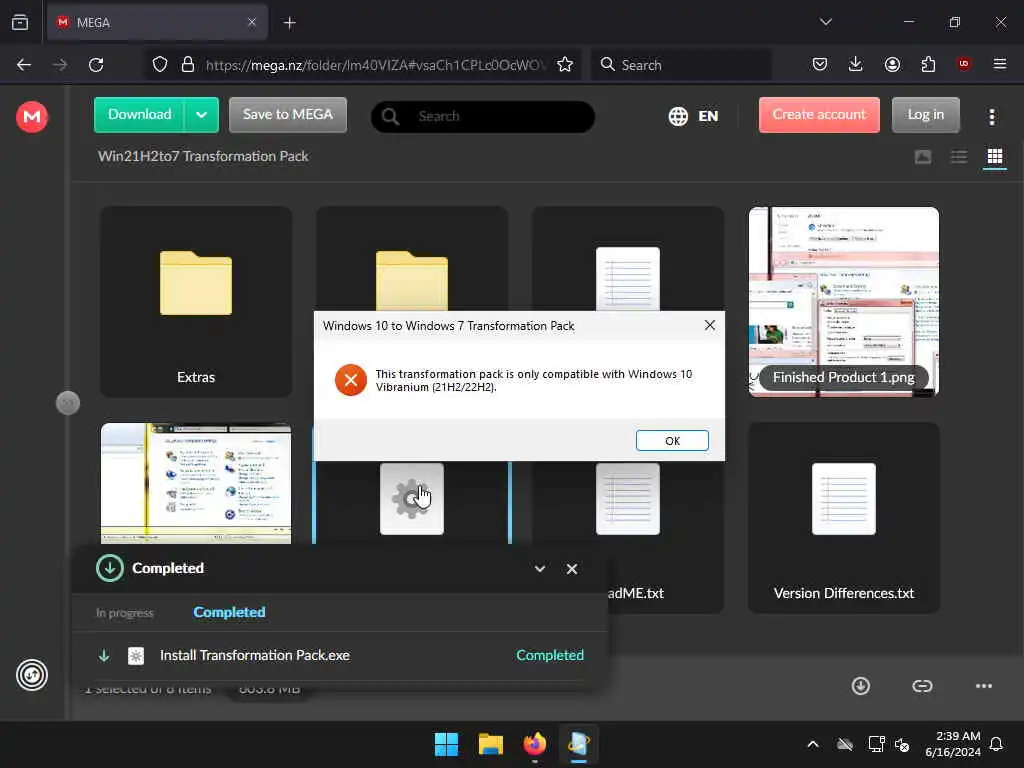Open File Explorer from taskbar
The height and width of the screenshot is (768, 1024).
pyautogui.click(x=490, y=744)
